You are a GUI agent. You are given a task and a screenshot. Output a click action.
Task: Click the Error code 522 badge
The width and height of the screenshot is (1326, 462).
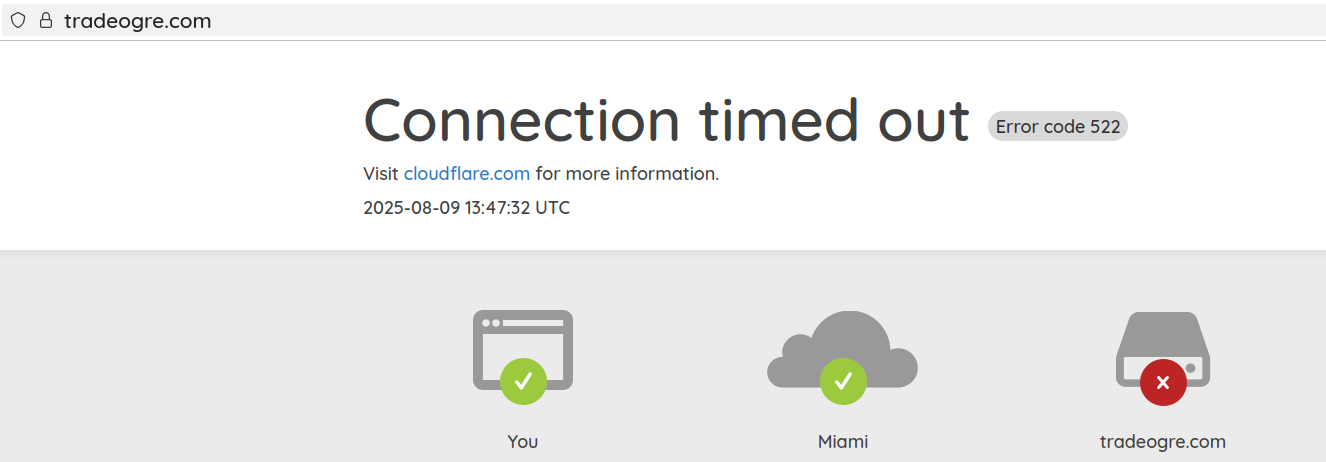[1057, 126]
